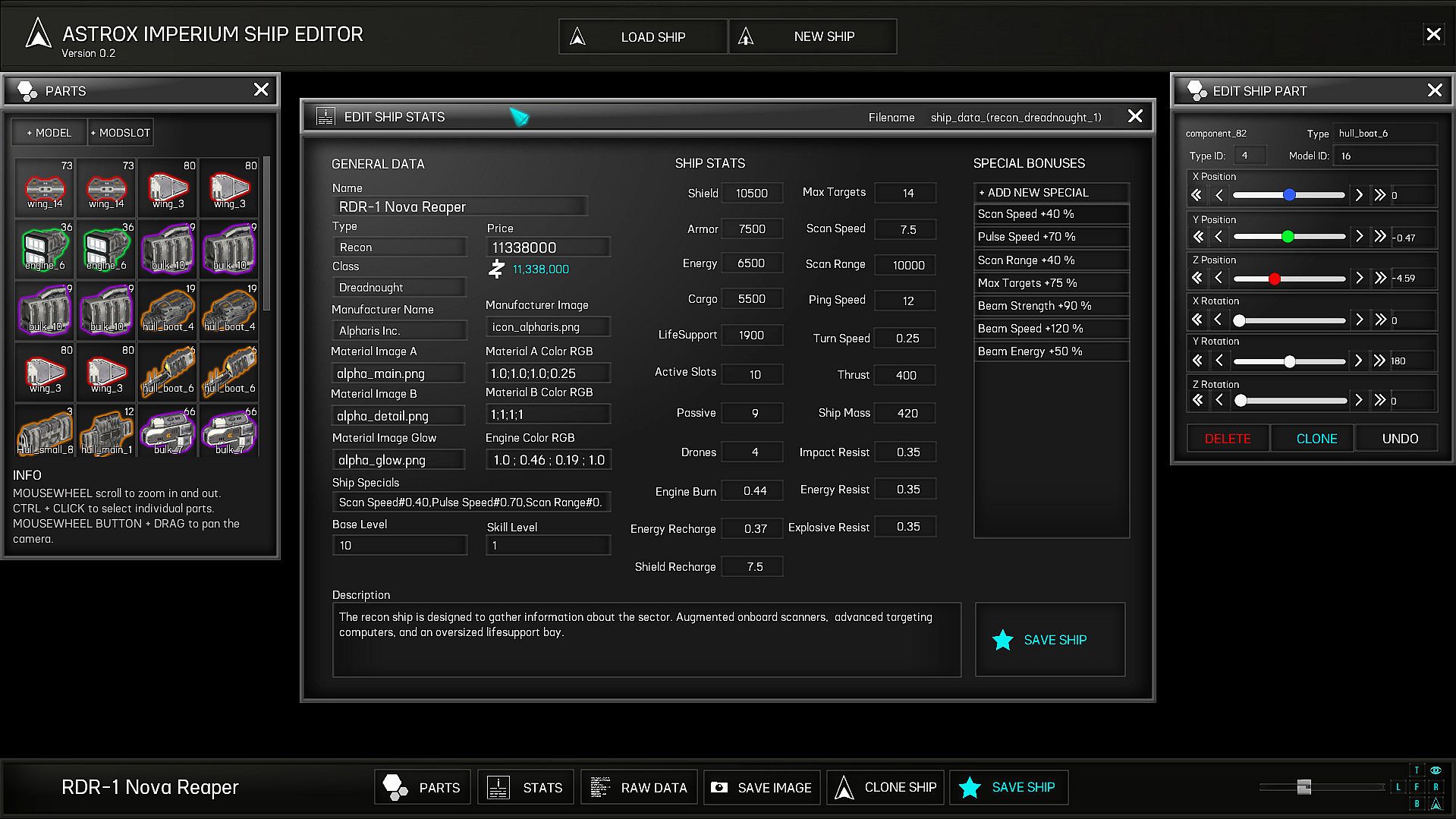Open the STATS panel from bottom bar
This screenshot has width=1456, height=819.
(526, 787)
